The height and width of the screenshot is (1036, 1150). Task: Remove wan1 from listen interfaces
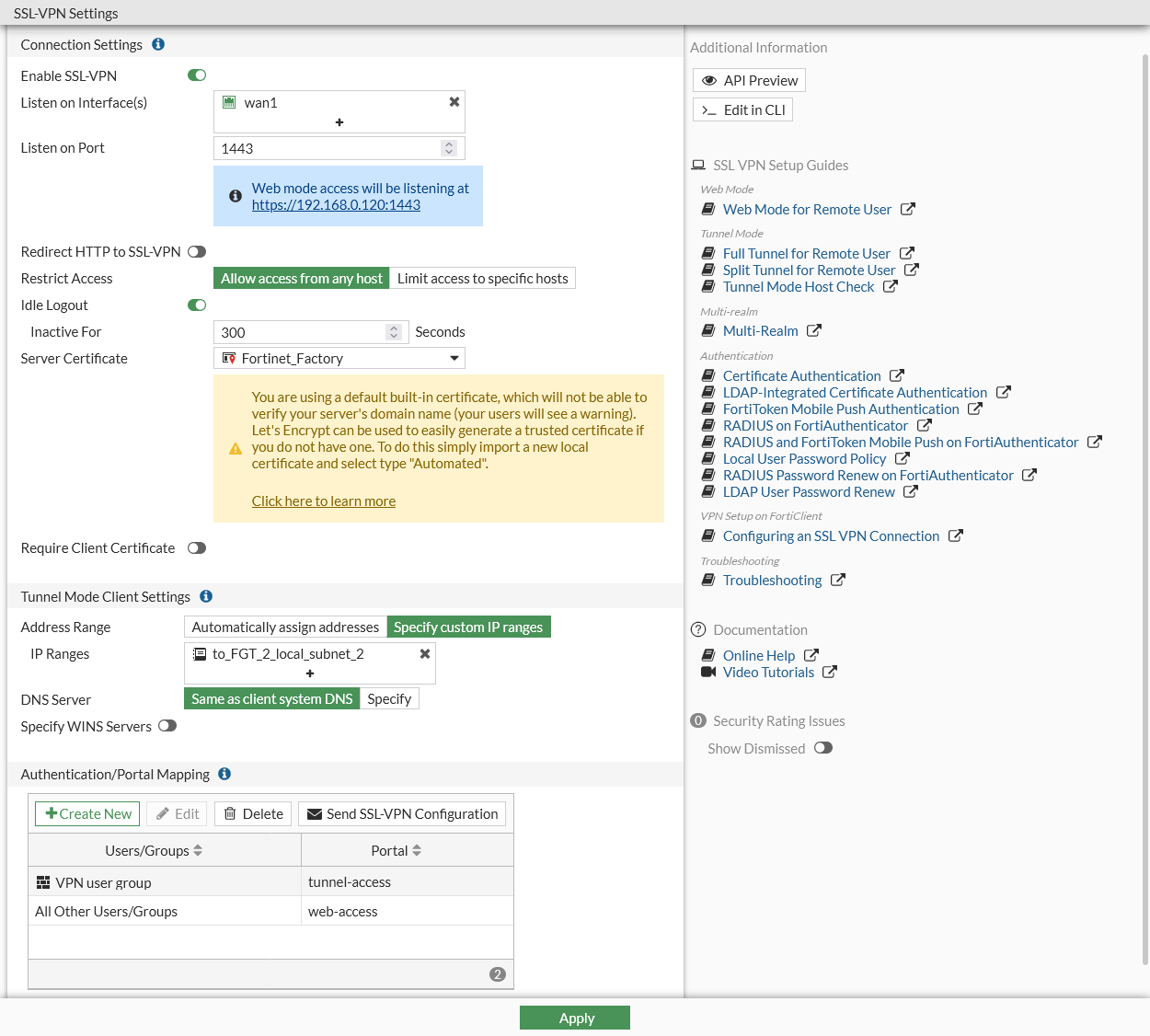pyautogui.click(x=454, y=102)
